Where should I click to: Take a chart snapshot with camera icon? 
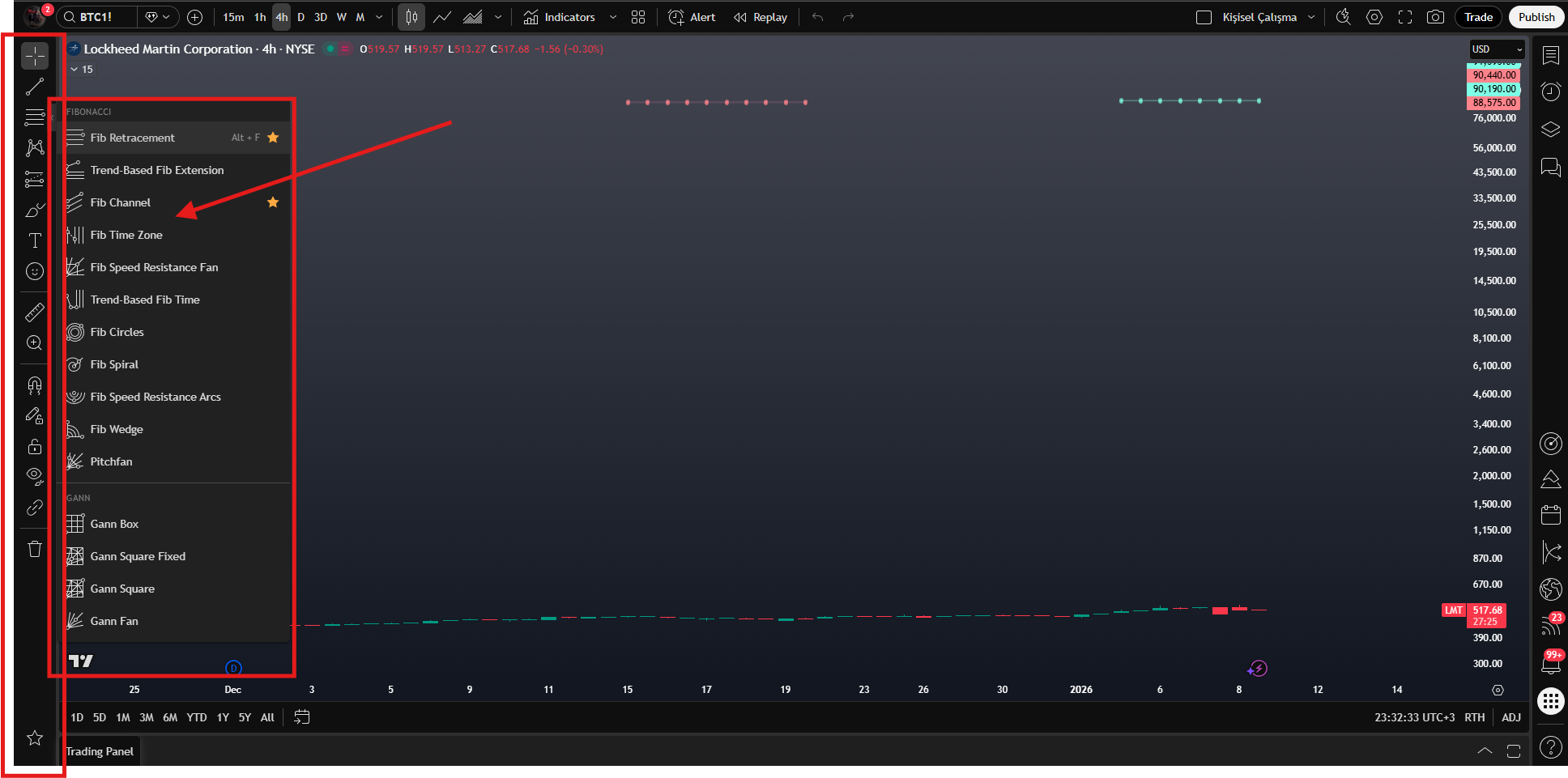click(1435, 17)
